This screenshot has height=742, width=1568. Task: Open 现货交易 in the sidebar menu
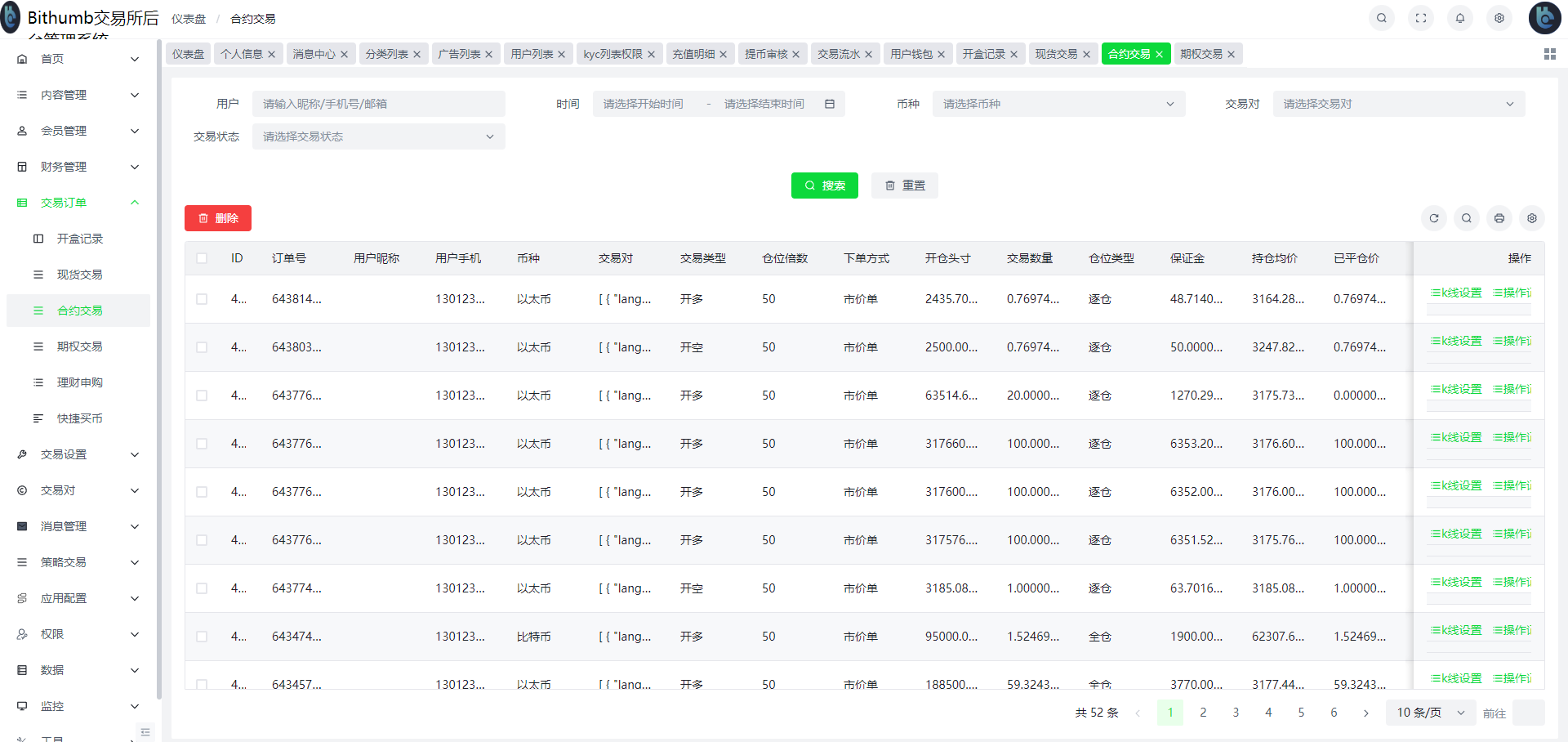click(79, 275)
